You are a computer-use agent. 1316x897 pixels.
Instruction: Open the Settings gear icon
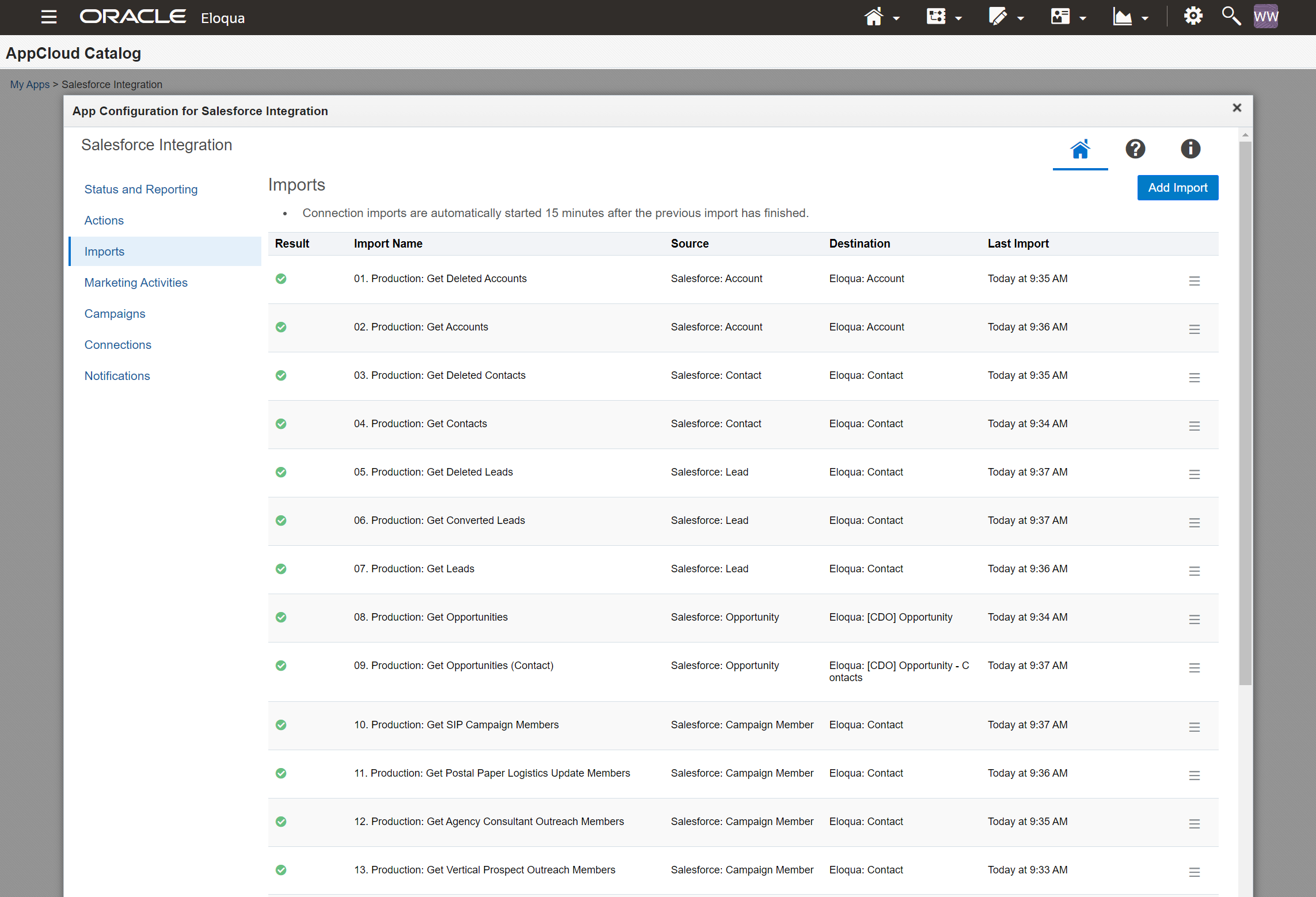(1193, 16)
